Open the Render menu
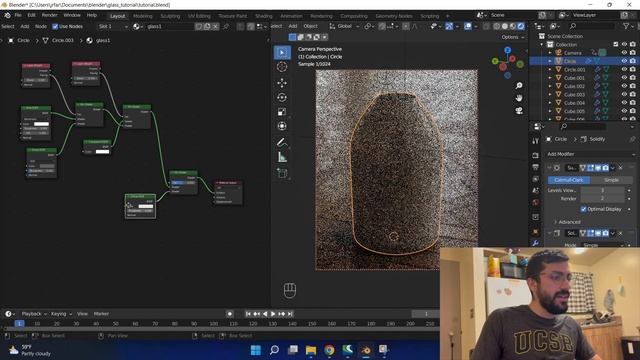The image size is (640, 360). click(x=49, y=15)
